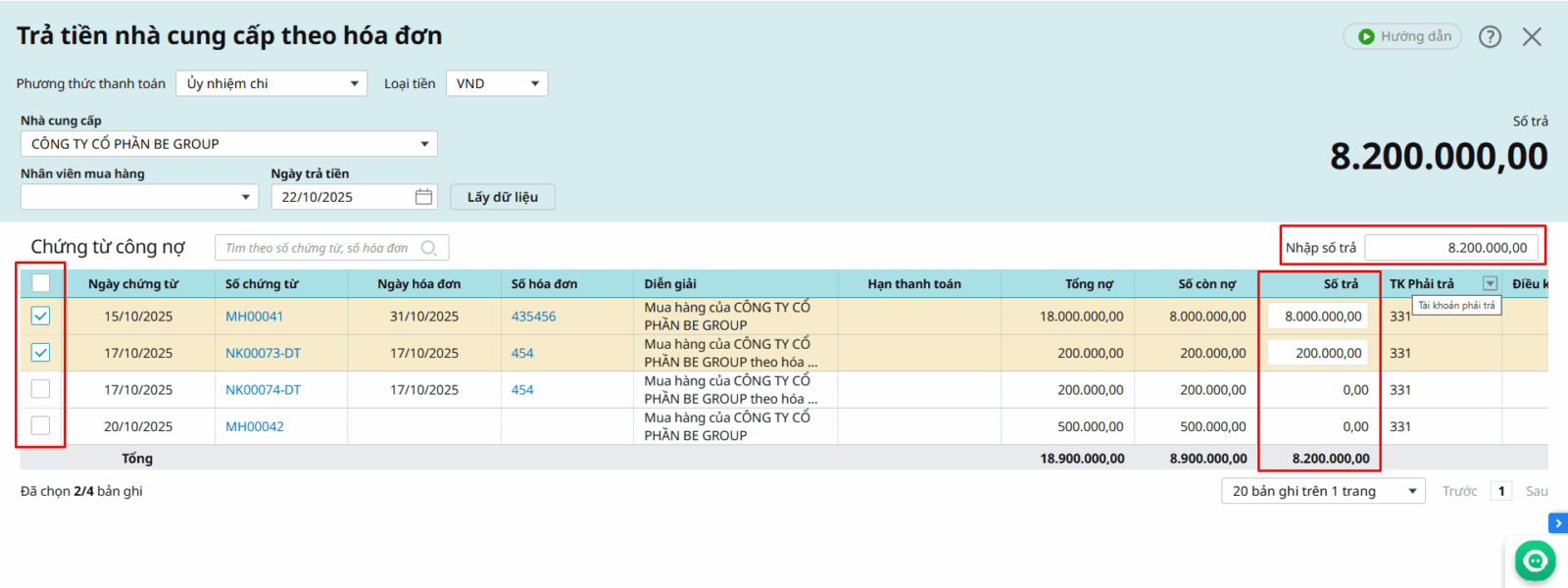This screenshot has width=1568, height=588.
Task: Expand the Nhân viên mua hàng dropdown
Action: pyautogui.click(x=139, y=197)
